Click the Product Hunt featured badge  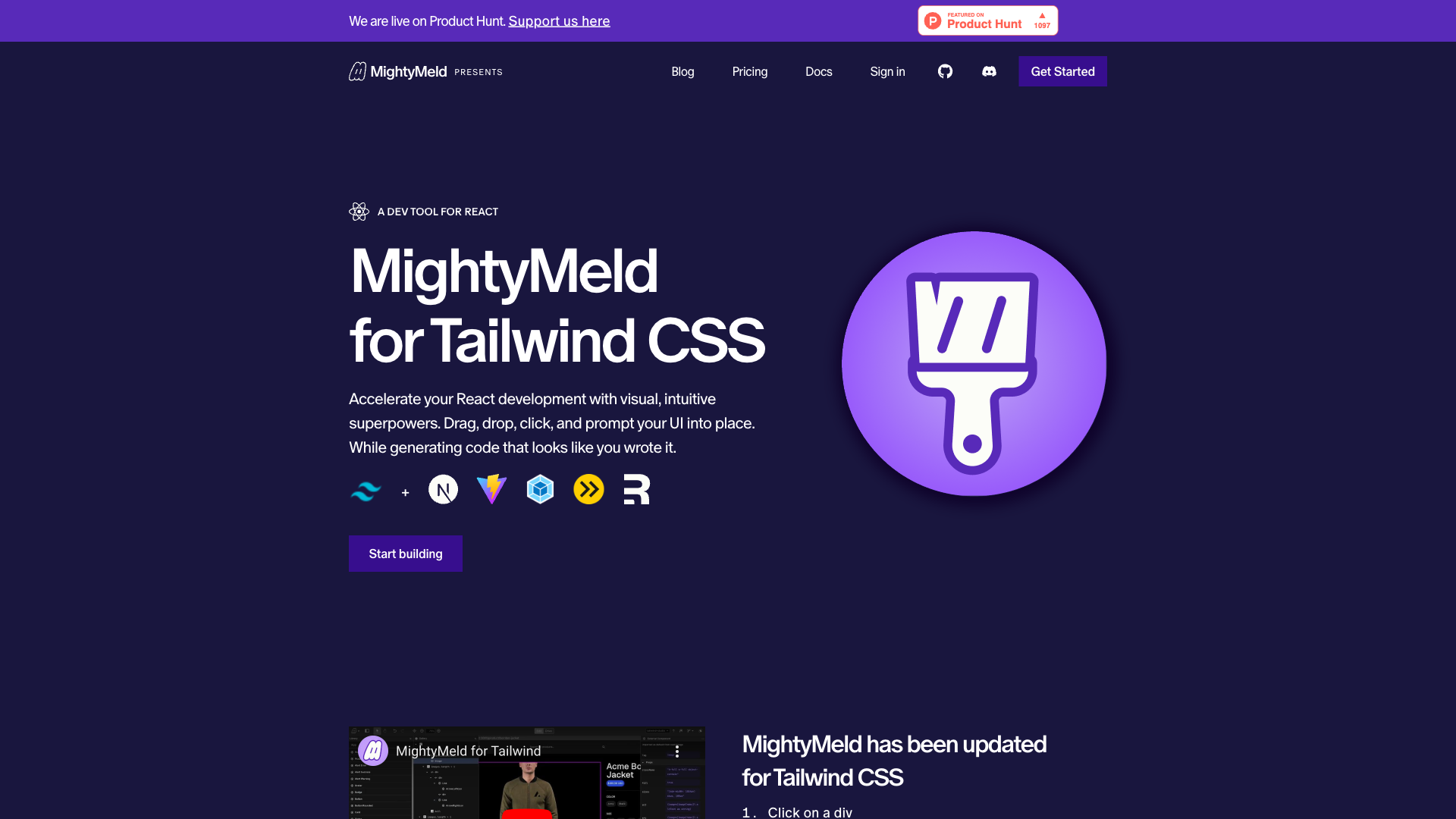coord(987,20)
